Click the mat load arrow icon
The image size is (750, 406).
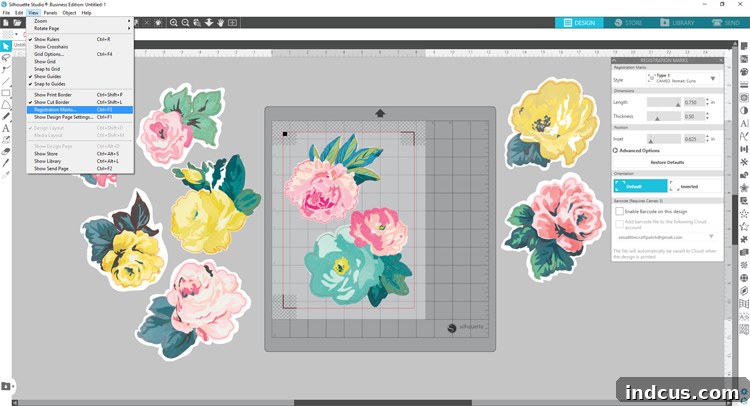[x=380, y=113]
